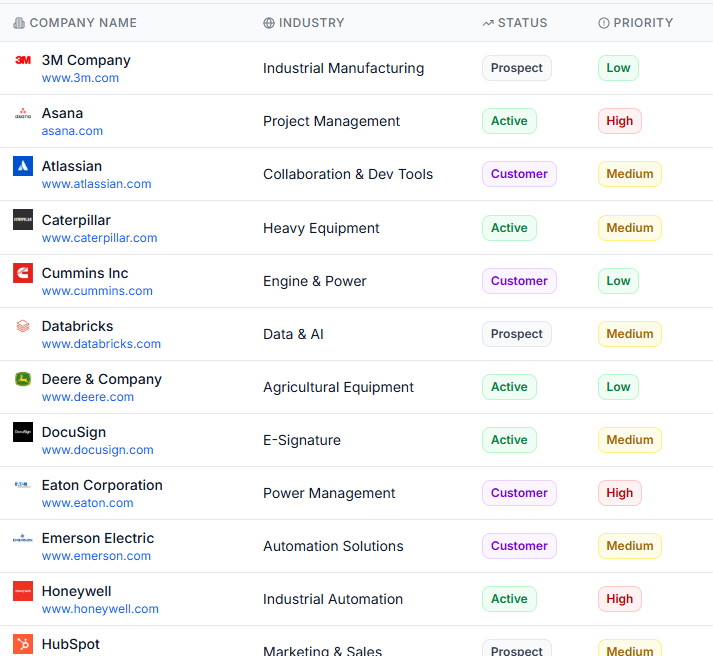Click the globe icon in Industry header
The image size is (713, 656).
click(269, 23)
